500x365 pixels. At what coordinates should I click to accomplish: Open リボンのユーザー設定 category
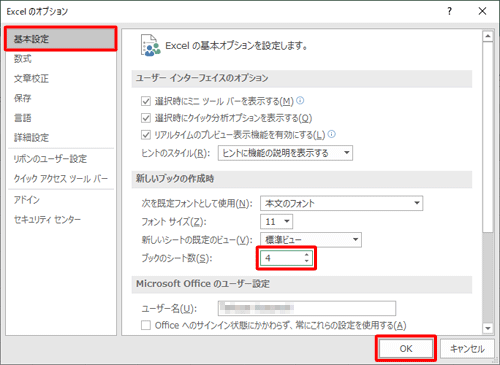(50, 159)
